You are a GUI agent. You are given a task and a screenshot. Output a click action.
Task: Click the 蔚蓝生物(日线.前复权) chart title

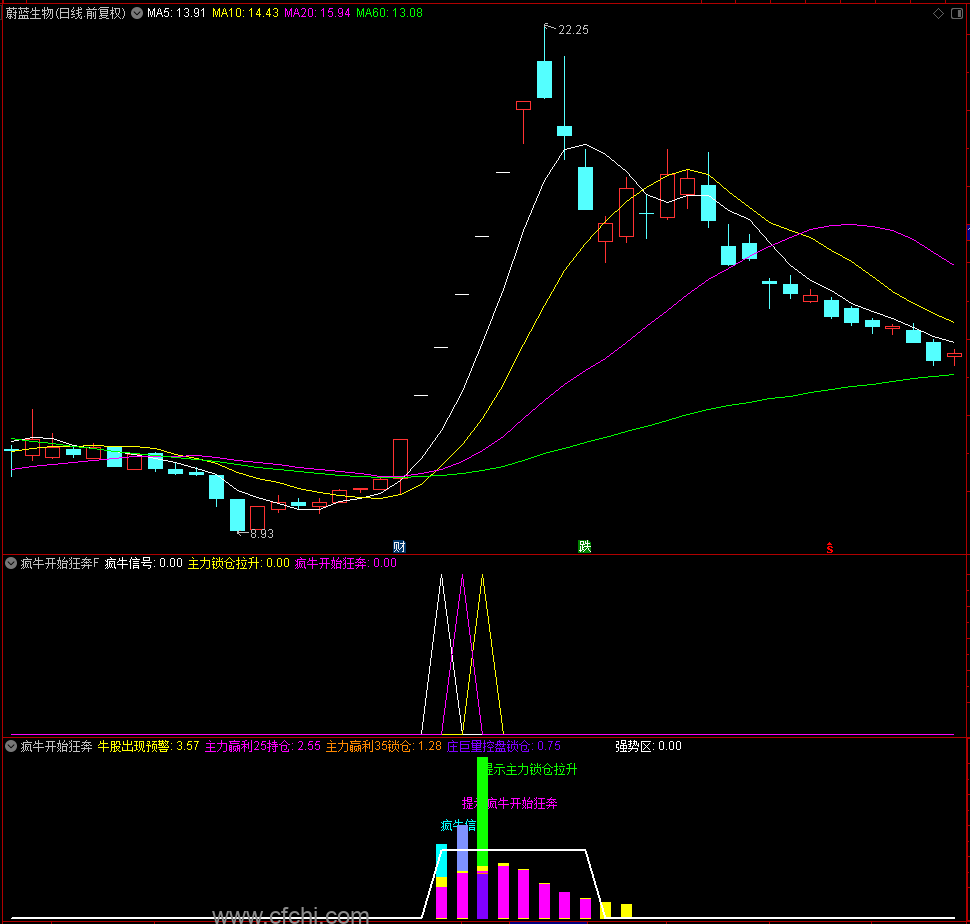coord(66,13)
